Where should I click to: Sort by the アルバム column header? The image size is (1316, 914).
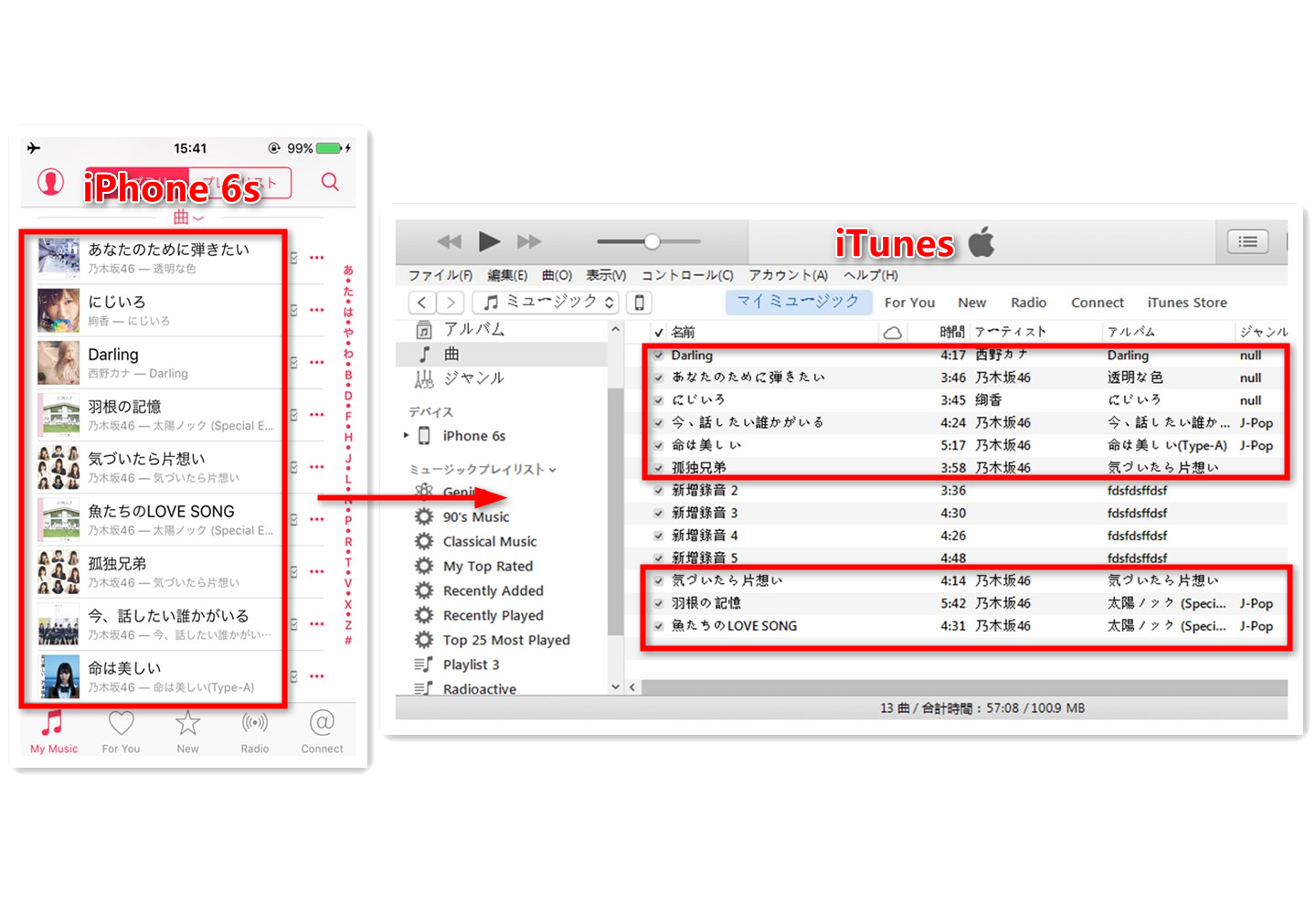point(1130,332)
